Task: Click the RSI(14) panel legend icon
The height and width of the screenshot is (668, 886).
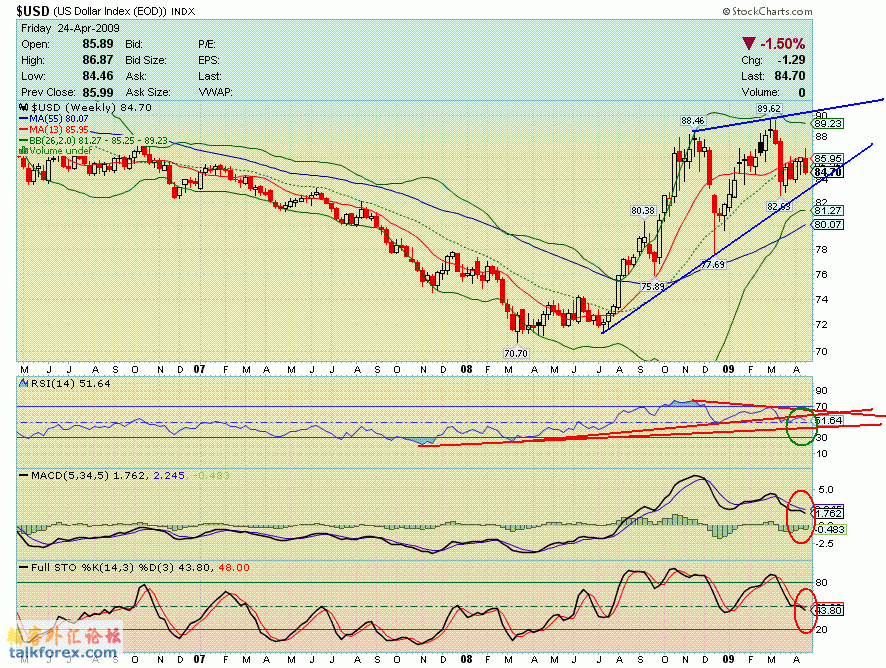Action: pos(23,383)
